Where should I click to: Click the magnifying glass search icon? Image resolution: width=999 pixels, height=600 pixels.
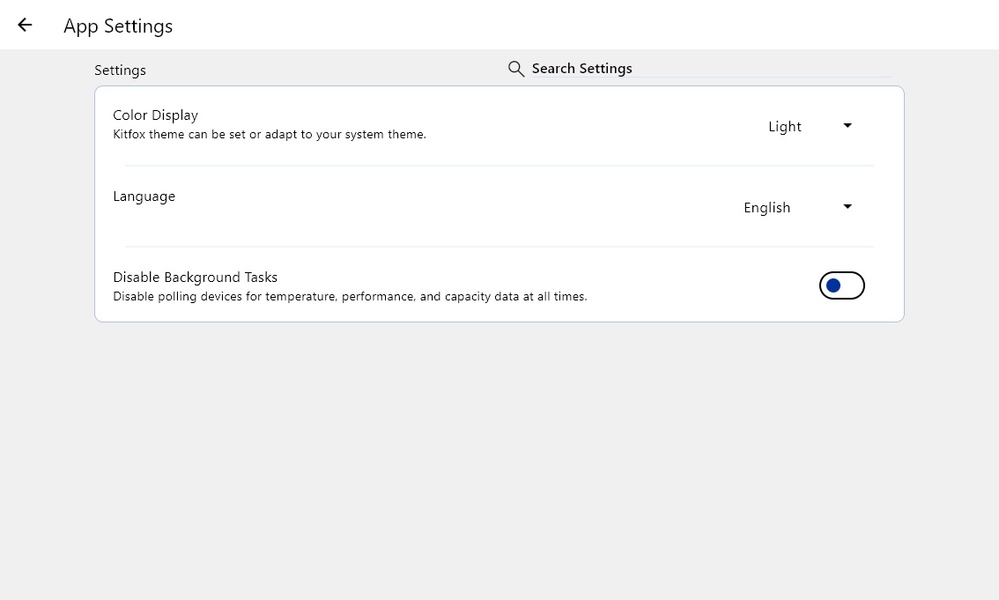click(x=516, y=69)
